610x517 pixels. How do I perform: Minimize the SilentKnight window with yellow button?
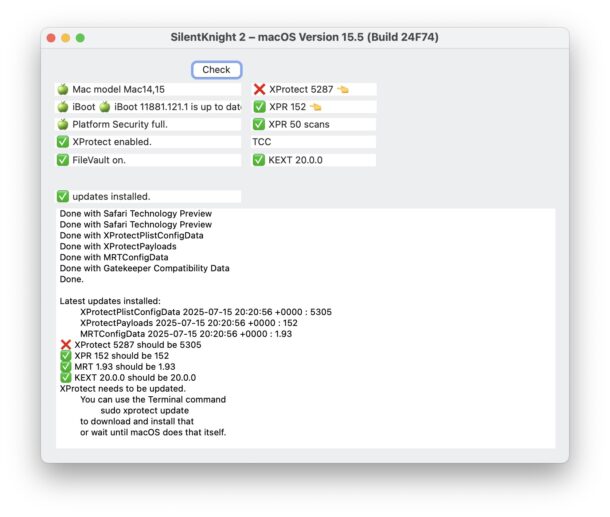[65, 37]
